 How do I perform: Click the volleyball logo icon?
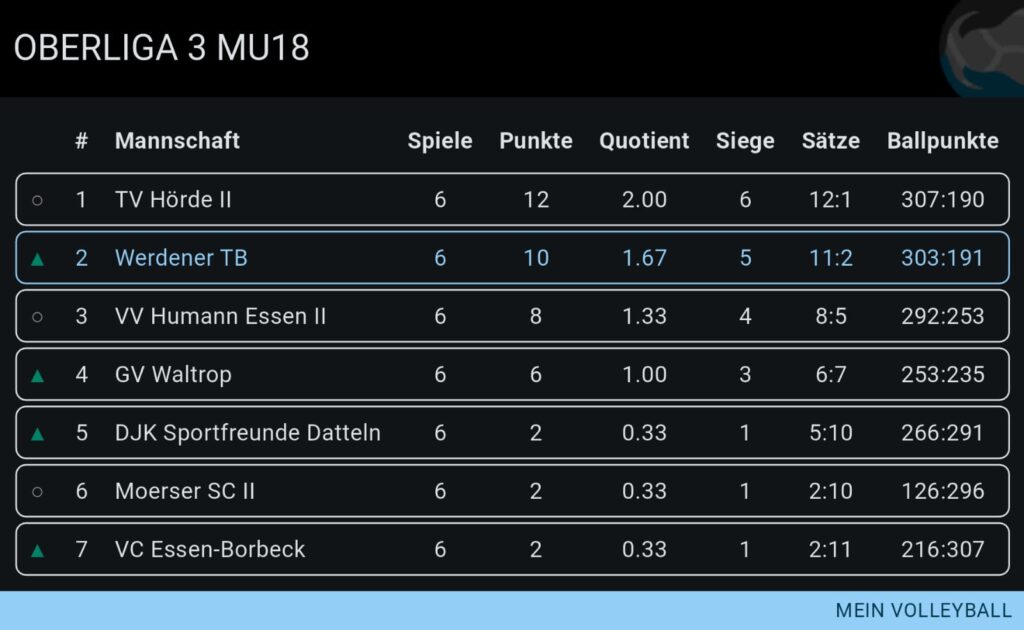coord(983,50)
